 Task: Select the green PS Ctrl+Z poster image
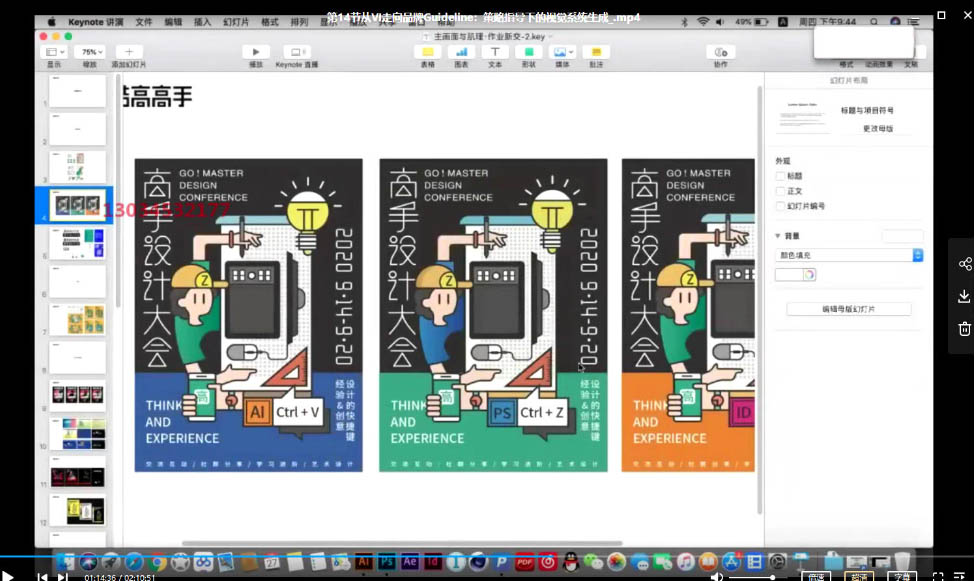(494, 315)
